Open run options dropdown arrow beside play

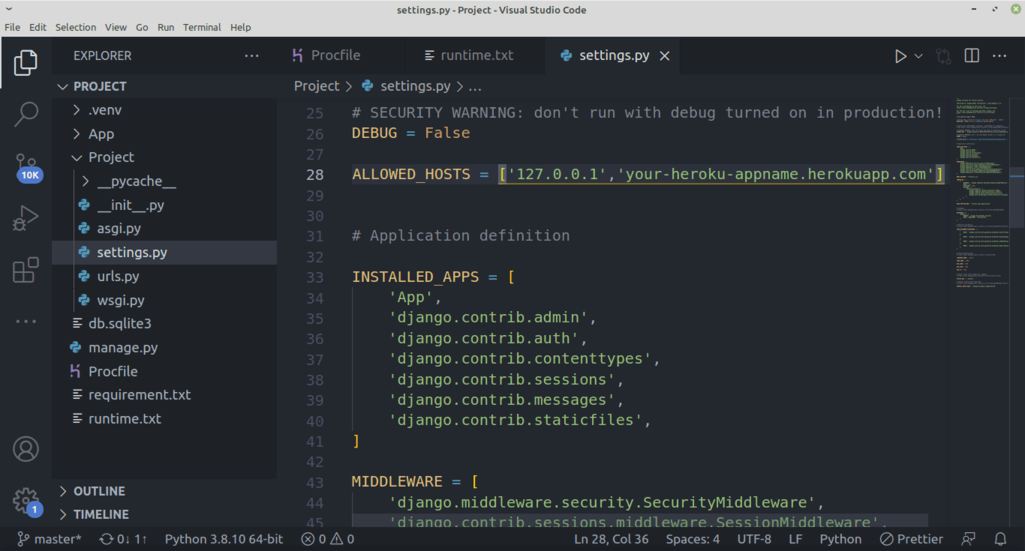pyautogui.click(x=918, y=56)
